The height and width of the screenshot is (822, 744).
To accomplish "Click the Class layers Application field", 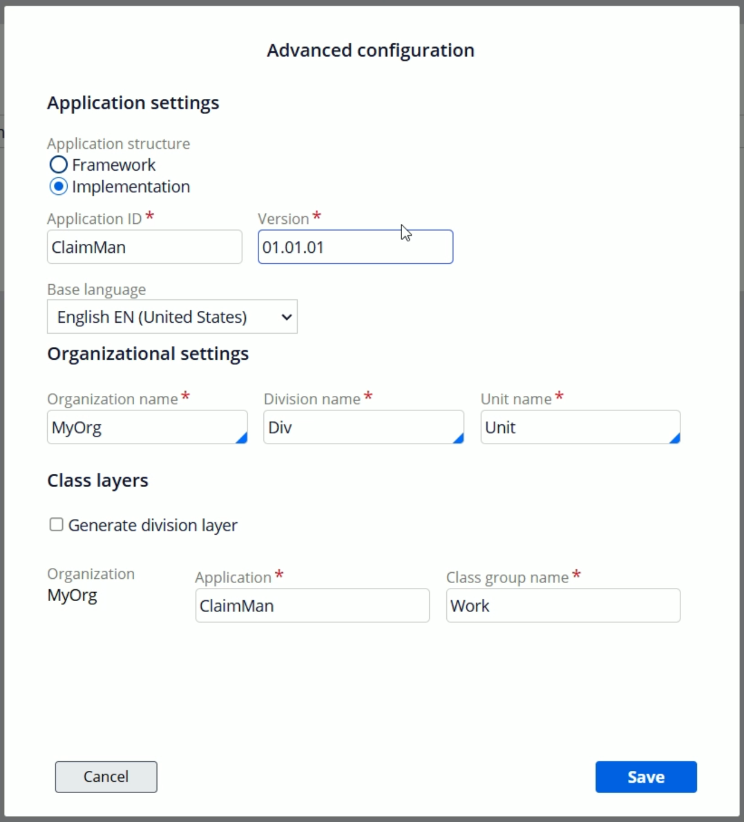I will click(x=312, y=605).
